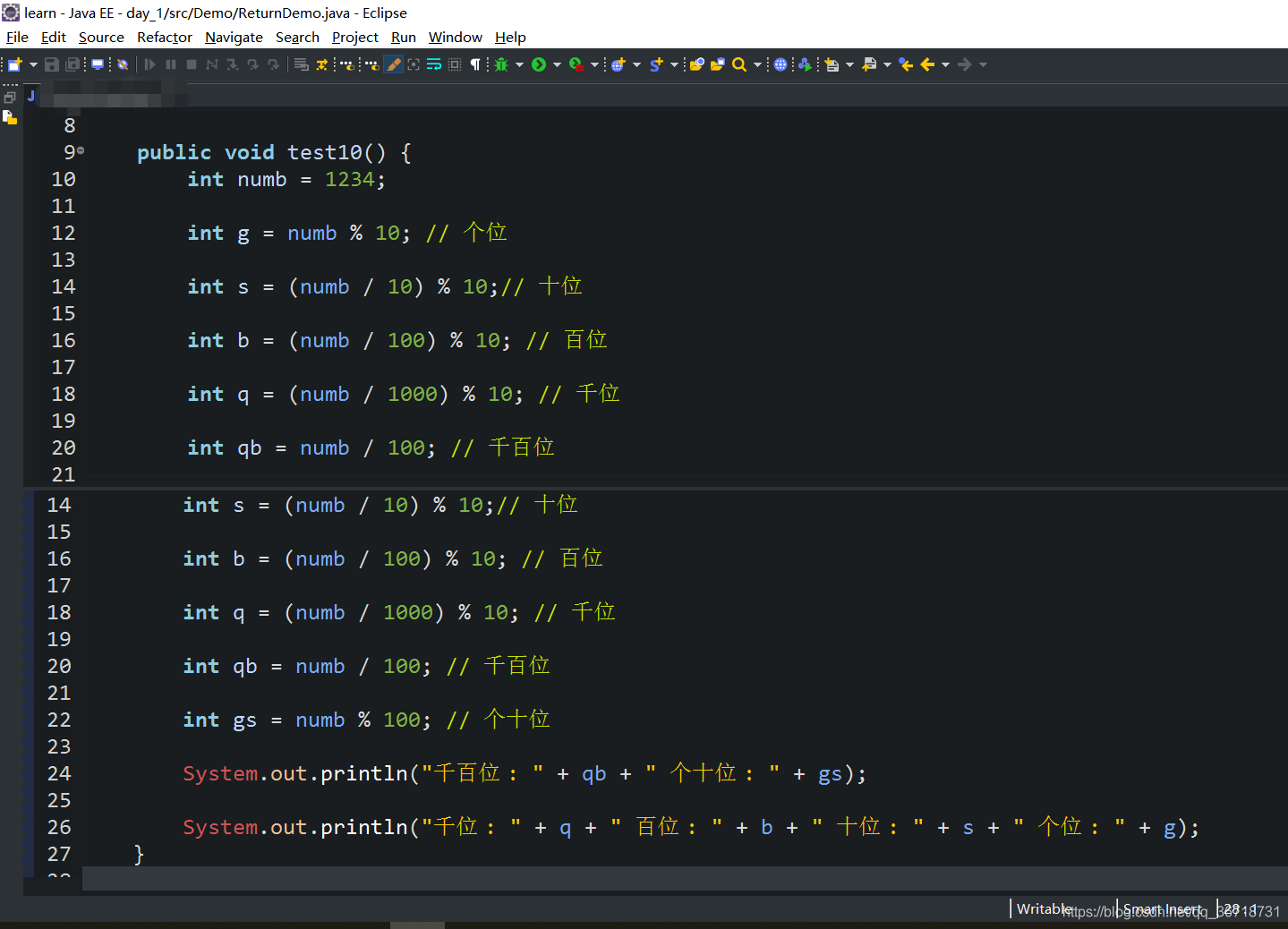Open the New Servlet dropdown arrow
Viewport: 1288px width, 929px height.
pyautogui.click(x=674, y=64)
